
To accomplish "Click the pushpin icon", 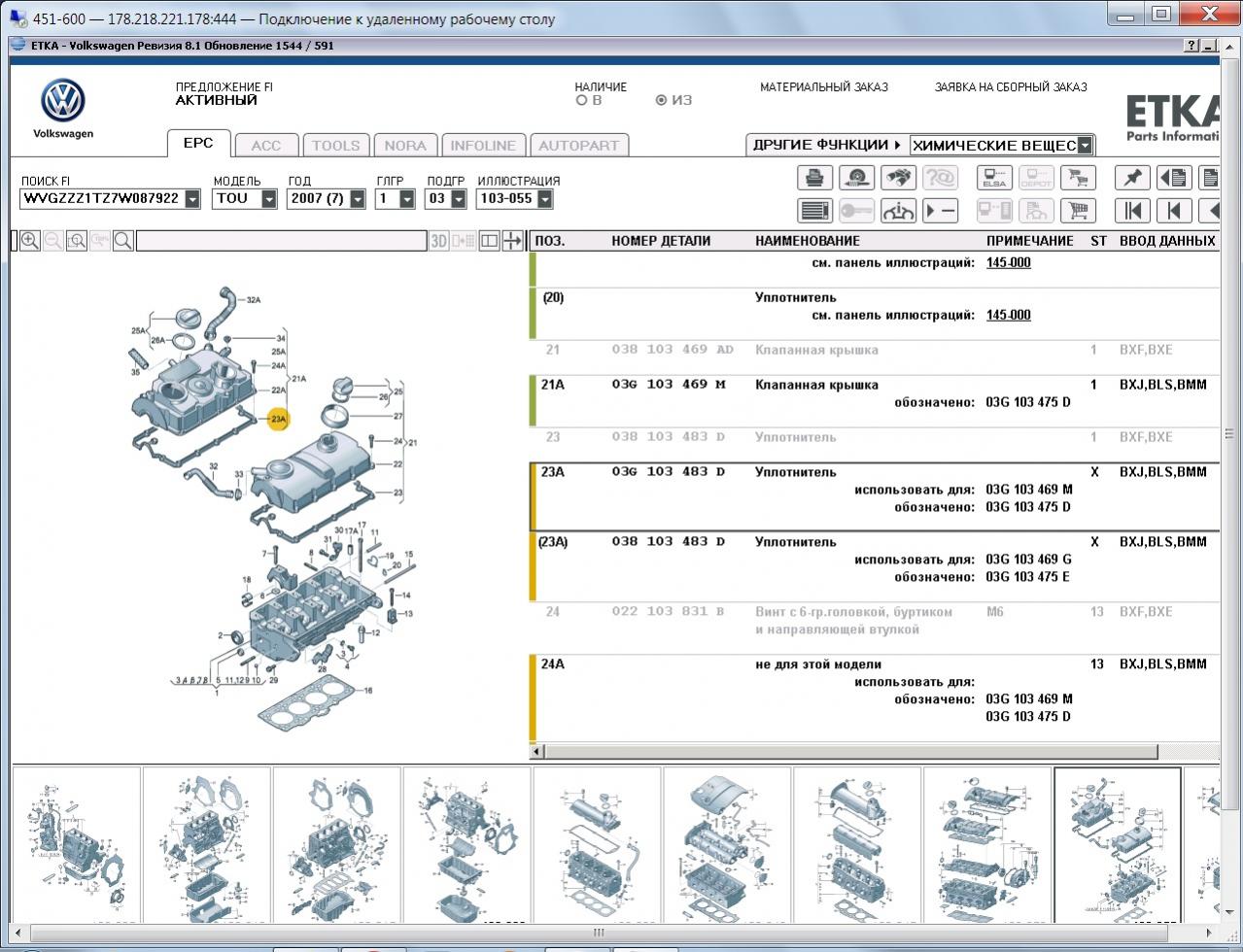I will point(1132,178).
